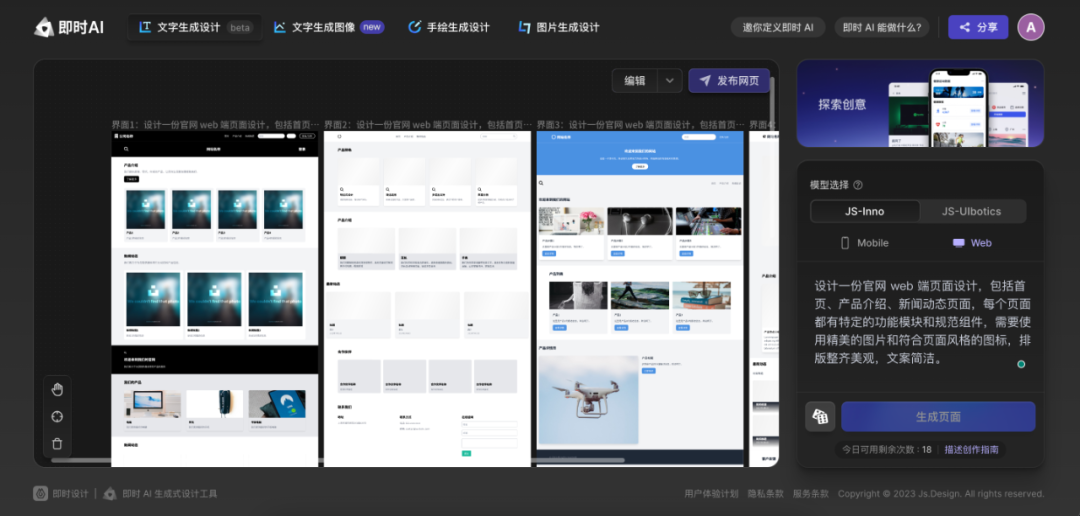Click the help icon beside 模型选择
The height and width of the screenshot is (516, 1080).
(858, 185)
